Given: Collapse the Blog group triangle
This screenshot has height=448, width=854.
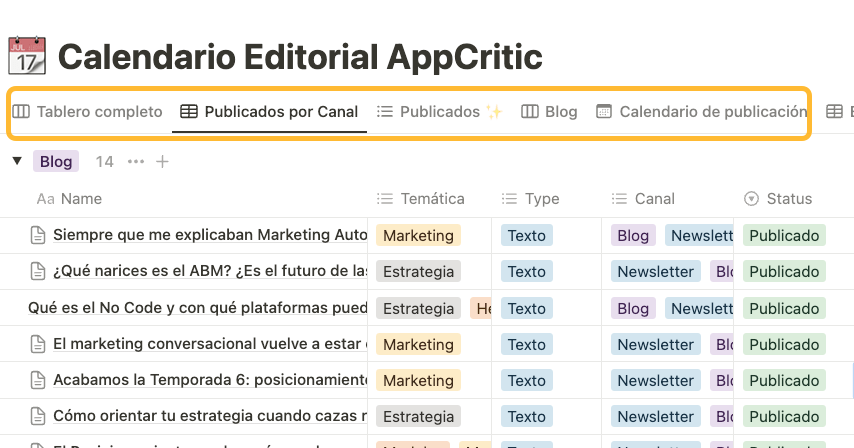Looking at the screenshot, I should [x=16, y=161].
